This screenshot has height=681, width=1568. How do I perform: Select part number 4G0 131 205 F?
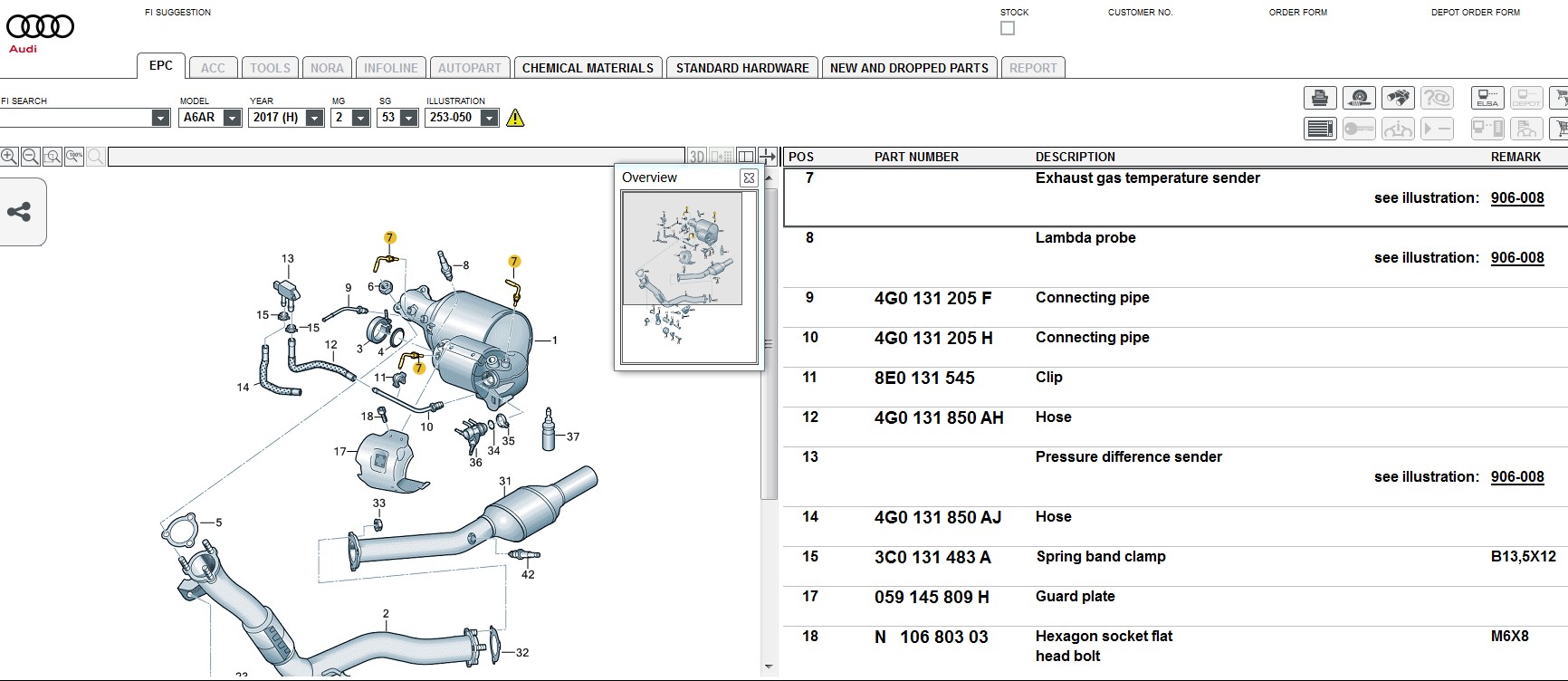point(932,298)
